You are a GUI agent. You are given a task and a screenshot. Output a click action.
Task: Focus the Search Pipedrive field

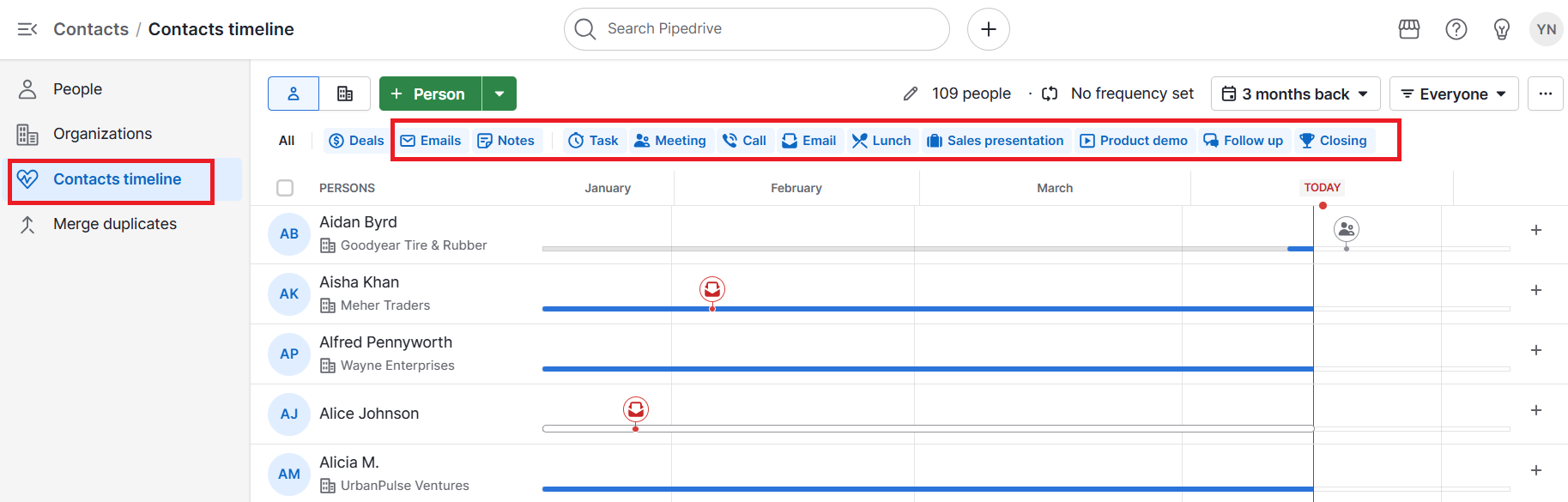click(x=757, y=29)
